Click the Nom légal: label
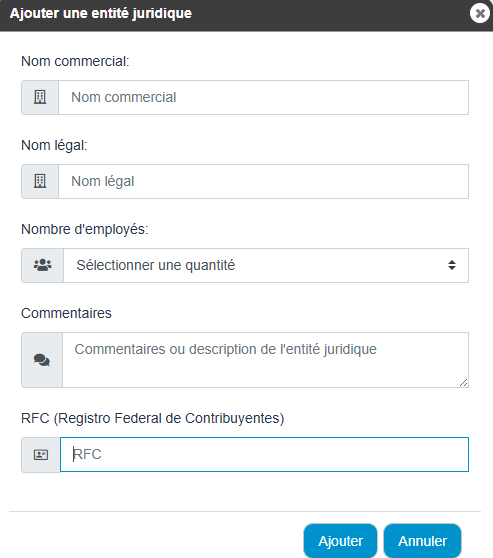493x558 pixels. click(54, 145)
